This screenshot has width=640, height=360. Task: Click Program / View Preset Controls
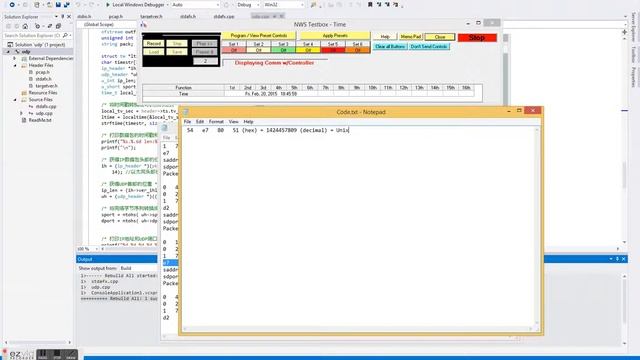tap(259, 36)
